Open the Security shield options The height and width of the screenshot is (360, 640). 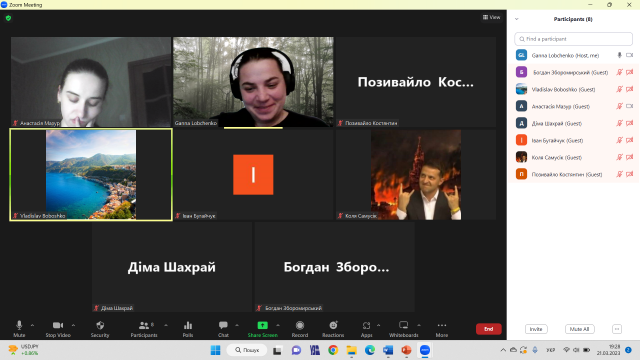[100, 329]
